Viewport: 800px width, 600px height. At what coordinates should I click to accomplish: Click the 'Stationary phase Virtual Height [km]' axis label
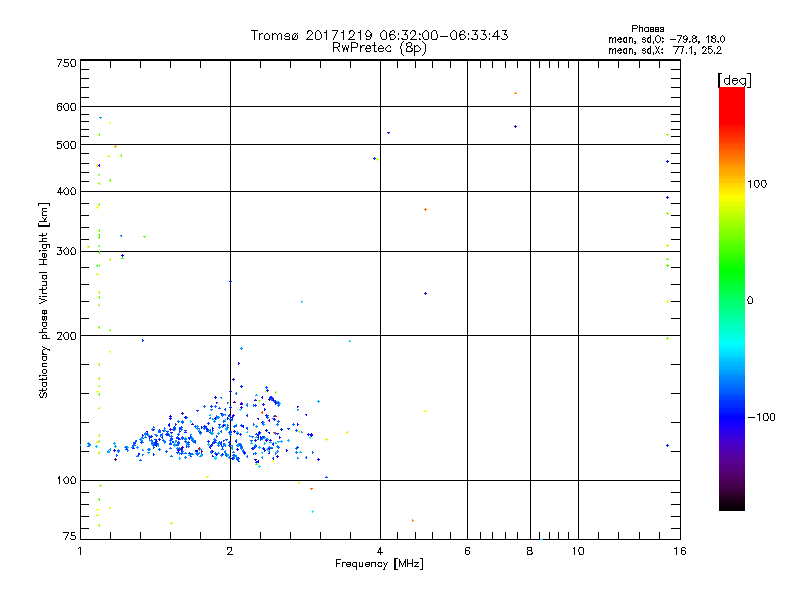(x=44, y=301)
